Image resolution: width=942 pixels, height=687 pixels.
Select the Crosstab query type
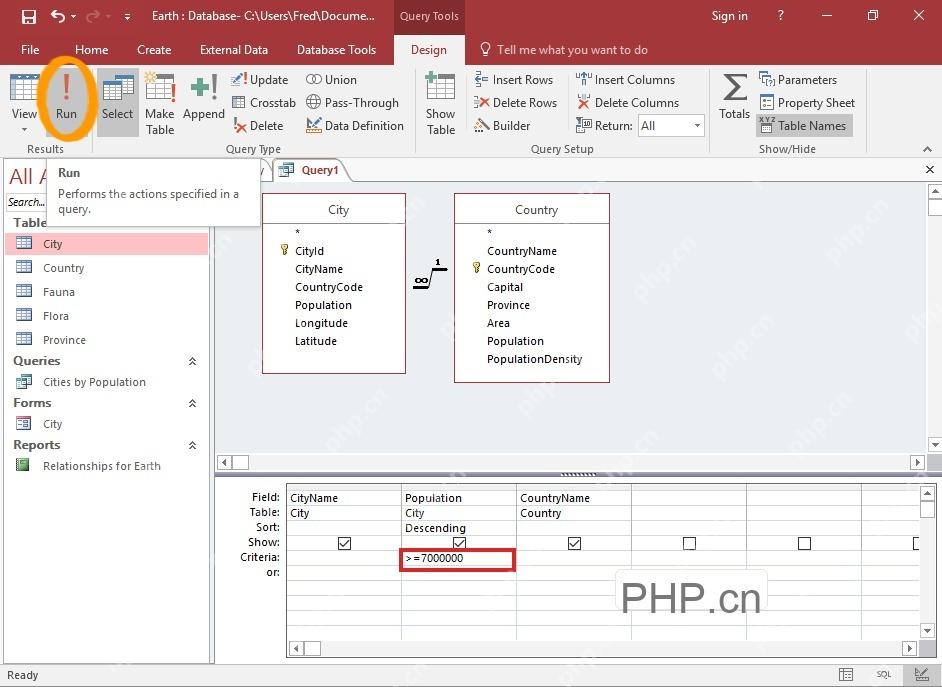(264, 103)
